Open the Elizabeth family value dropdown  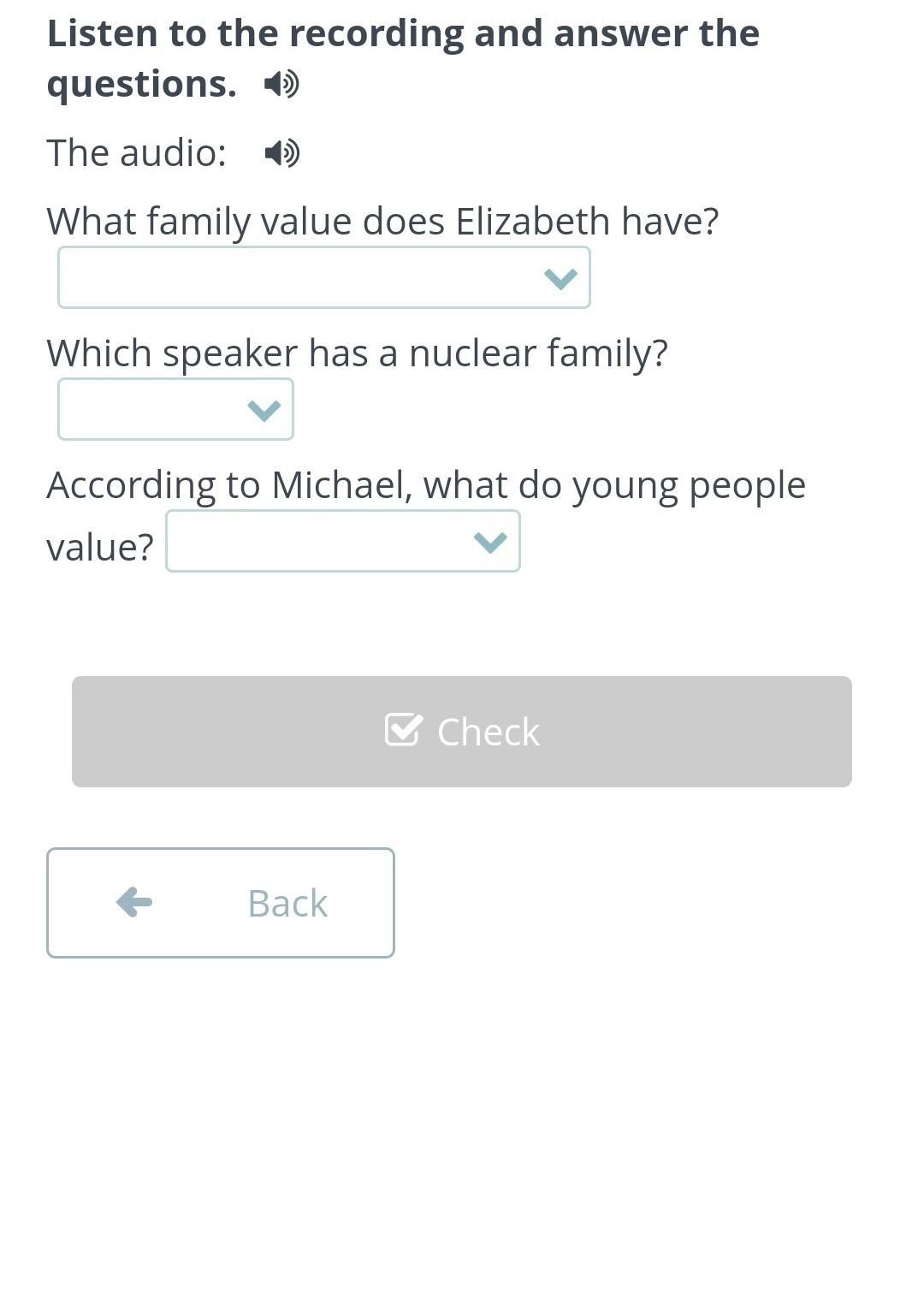click(323, 277)
